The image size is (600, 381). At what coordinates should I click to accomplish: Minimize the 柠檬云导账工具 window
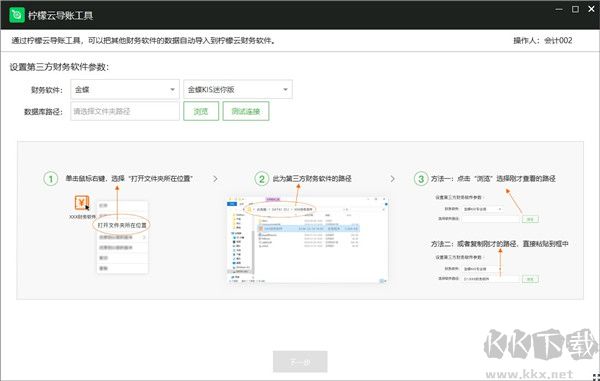point(559,9)
